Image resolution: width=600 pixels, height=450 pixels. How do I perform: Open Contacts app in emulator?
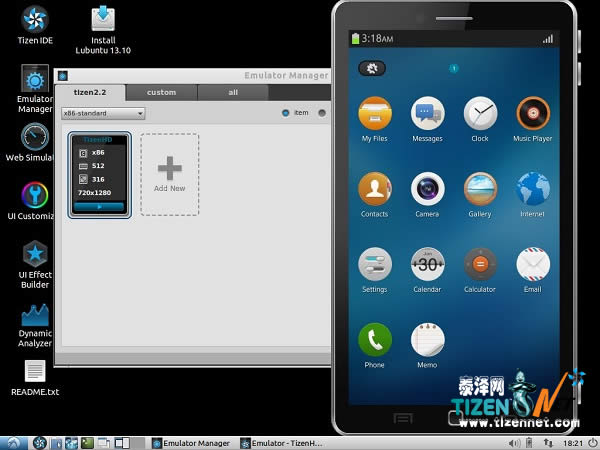pyautogui.click(x=375, y=195)
